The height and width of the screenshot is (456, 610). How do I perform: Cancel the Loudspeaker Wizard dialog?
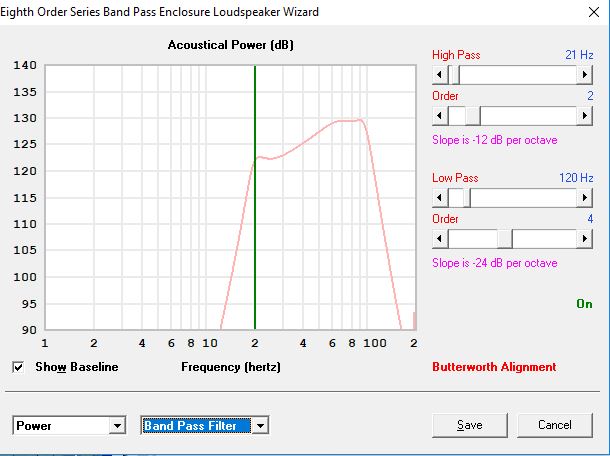[555, 425]
